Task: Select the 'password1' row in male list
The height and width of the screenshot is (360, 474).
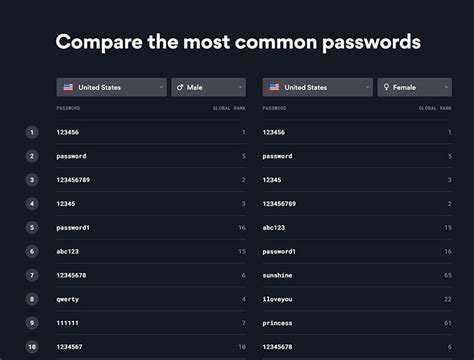Action: point(151,228)
